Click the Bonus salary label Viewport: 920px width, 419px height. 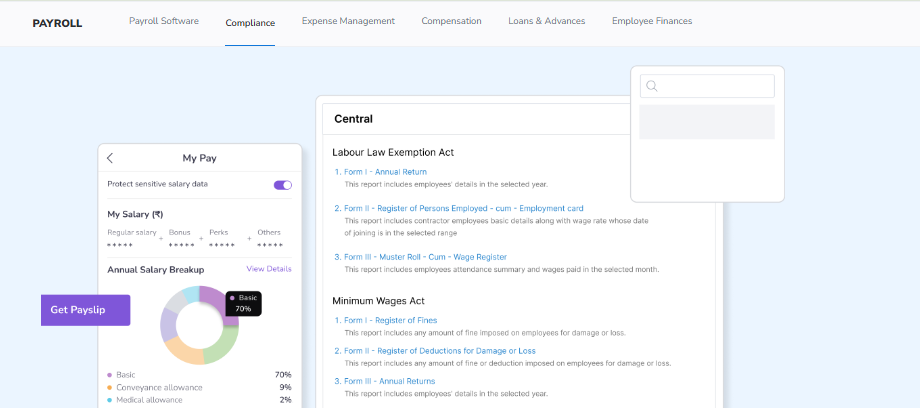pyautogui.click(x=180, y=232)
